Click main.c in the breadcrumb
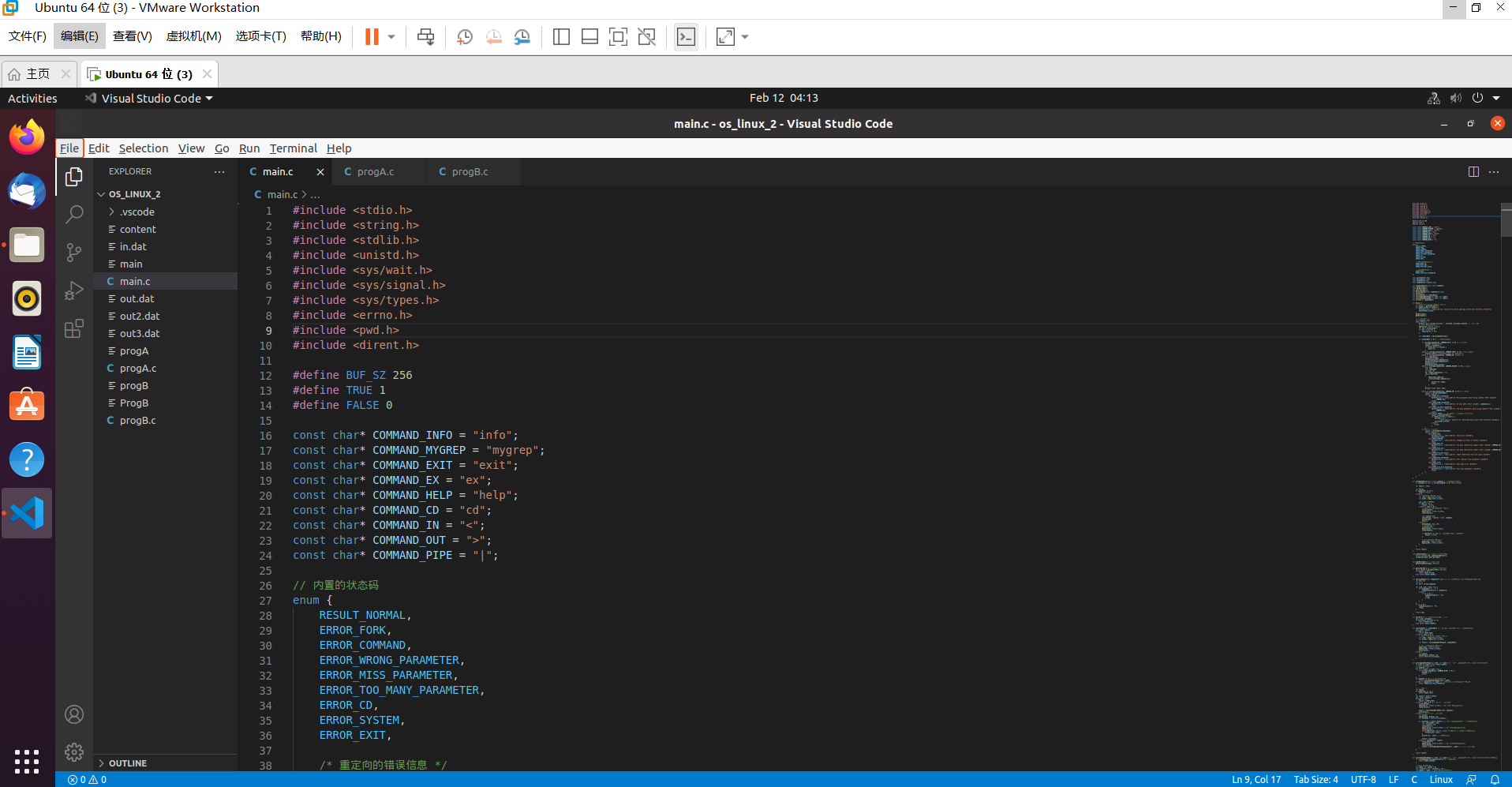This screenshot has width=1512, height=787. point(282,194)
